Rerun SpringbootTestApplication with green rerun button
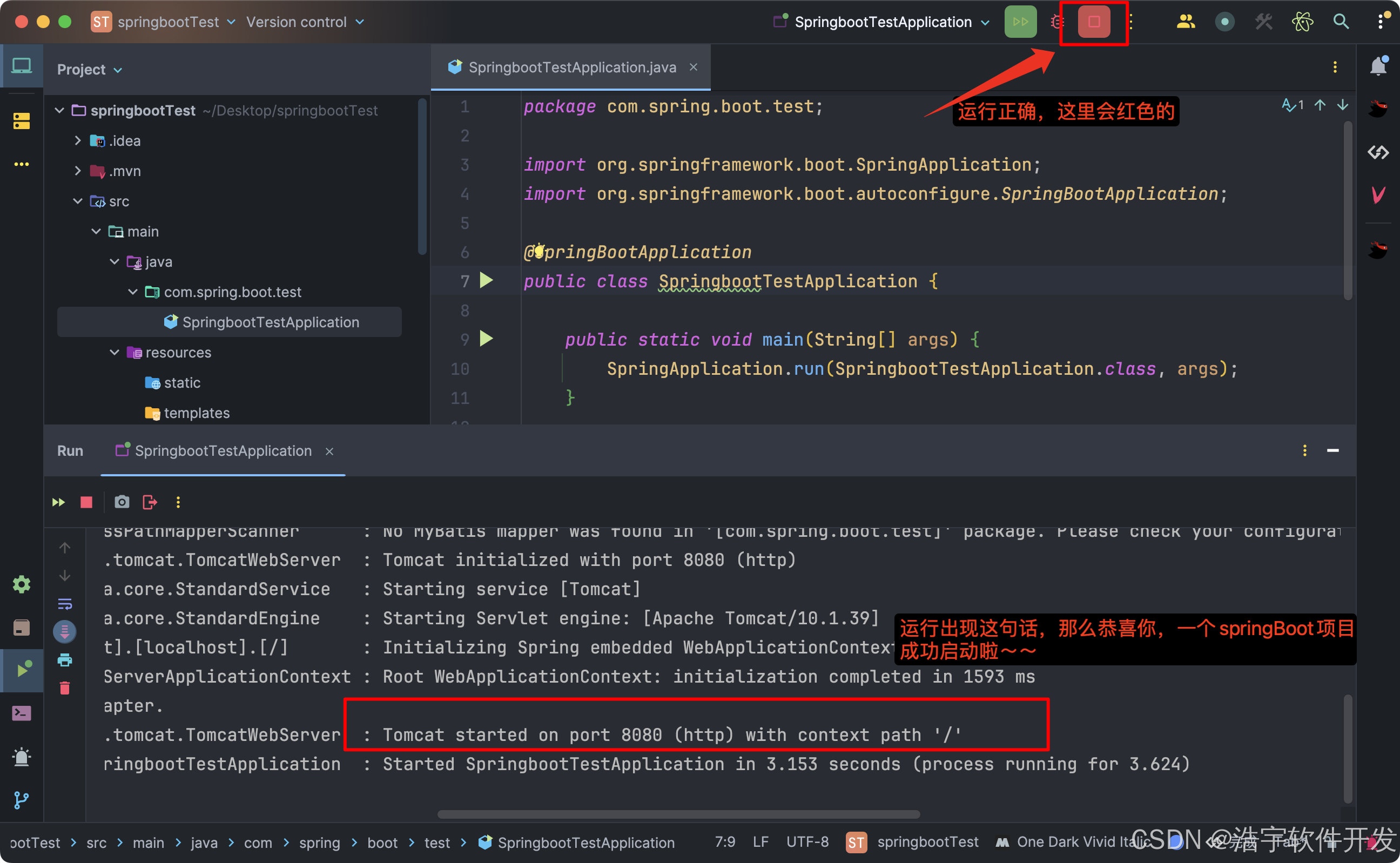 coord(1020,22)
